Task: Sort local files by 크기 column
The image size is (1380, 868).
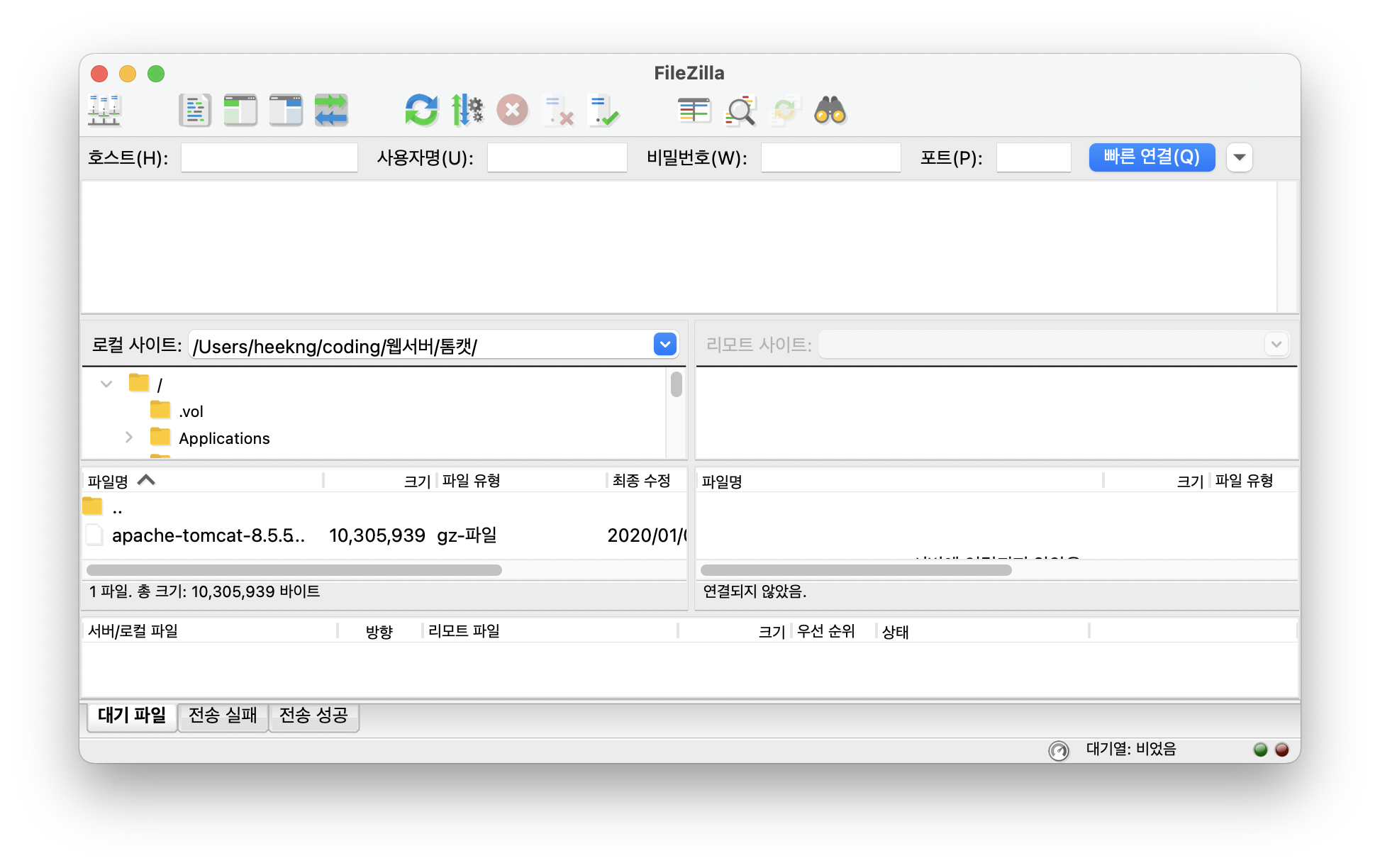Action: coord(380,481)
